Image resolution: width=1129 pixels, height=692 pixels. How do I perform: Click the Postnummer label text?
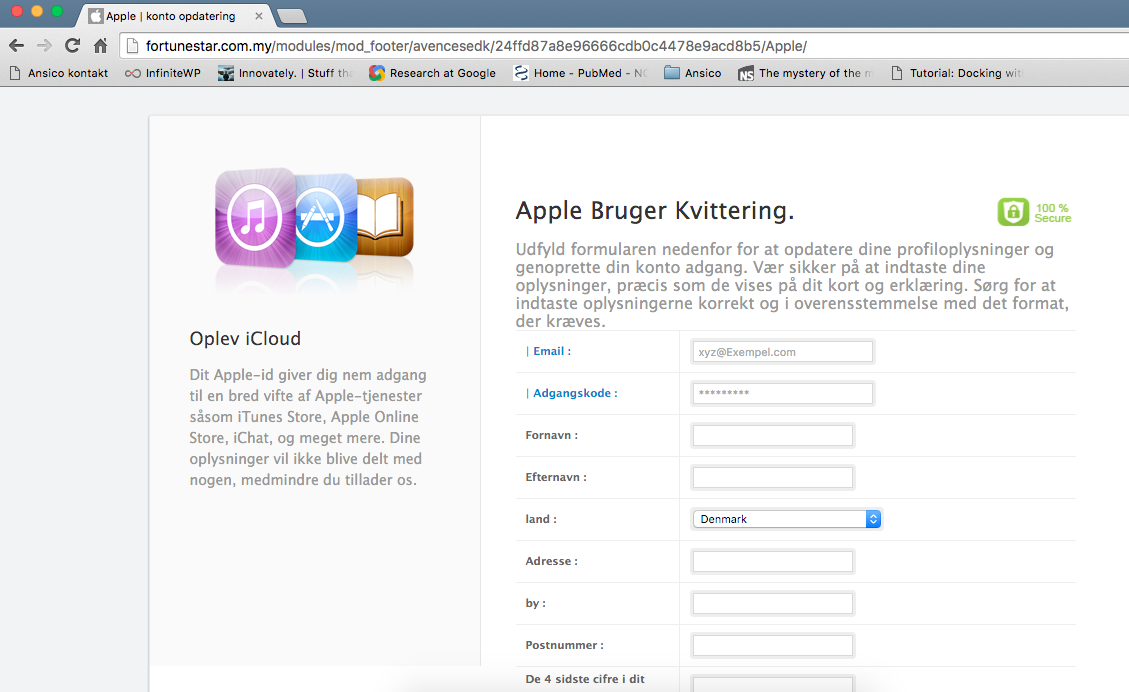click(x=564, y=645)
